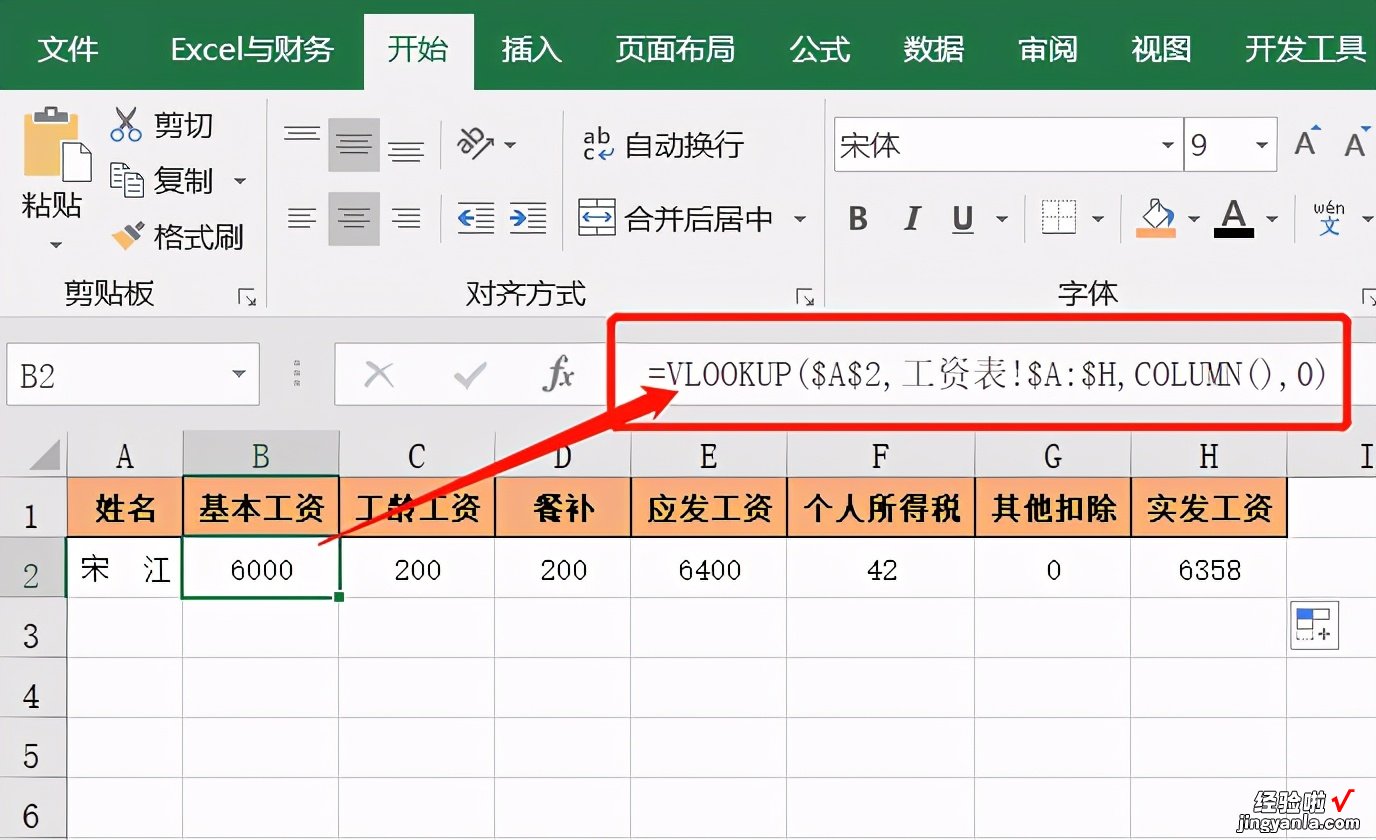Toggle Underline formatting
Viewport: 1376px width, 840px height.
click(963, 219)
